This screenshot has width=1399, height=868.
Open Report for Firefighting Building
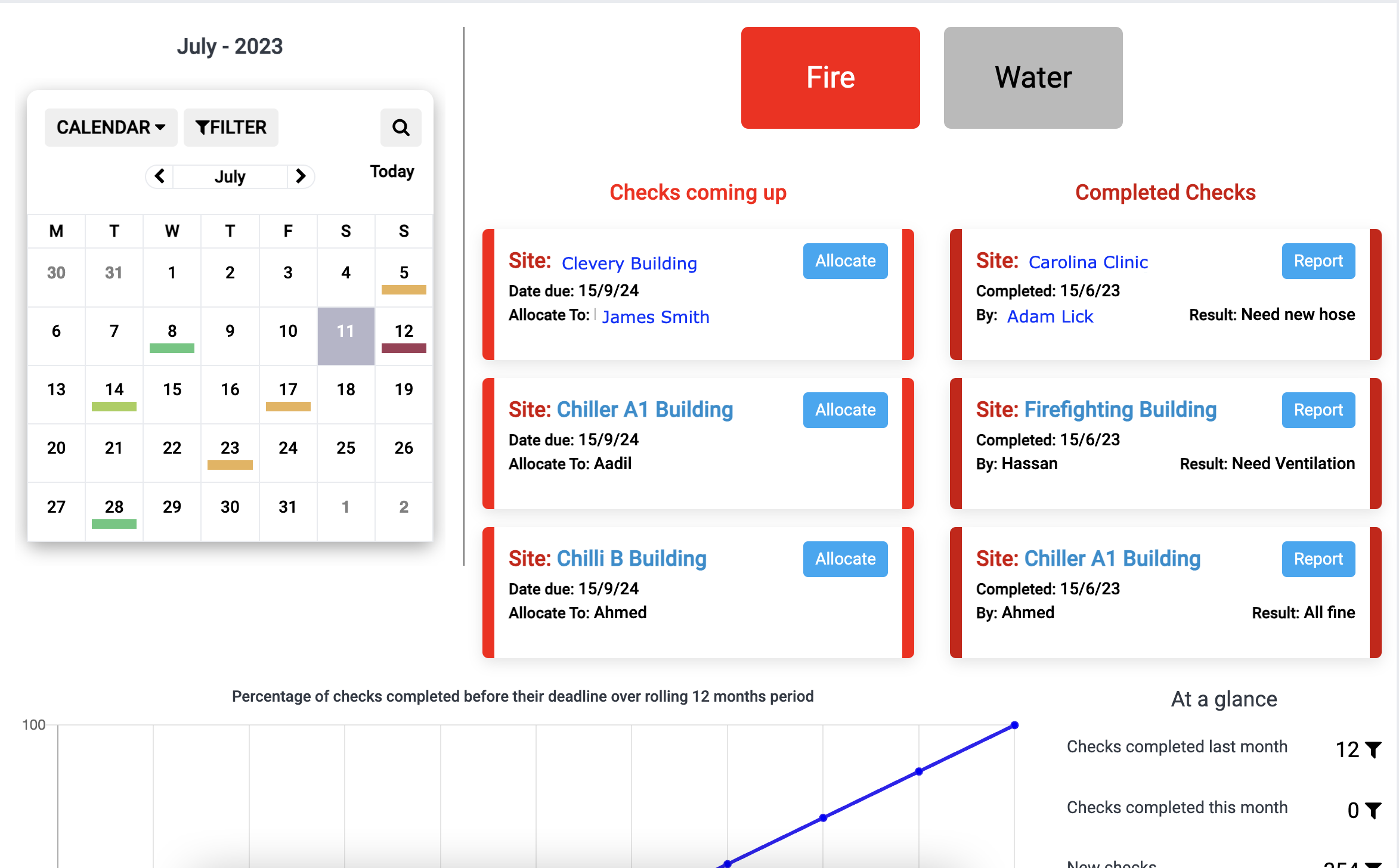click(1318, 410)
